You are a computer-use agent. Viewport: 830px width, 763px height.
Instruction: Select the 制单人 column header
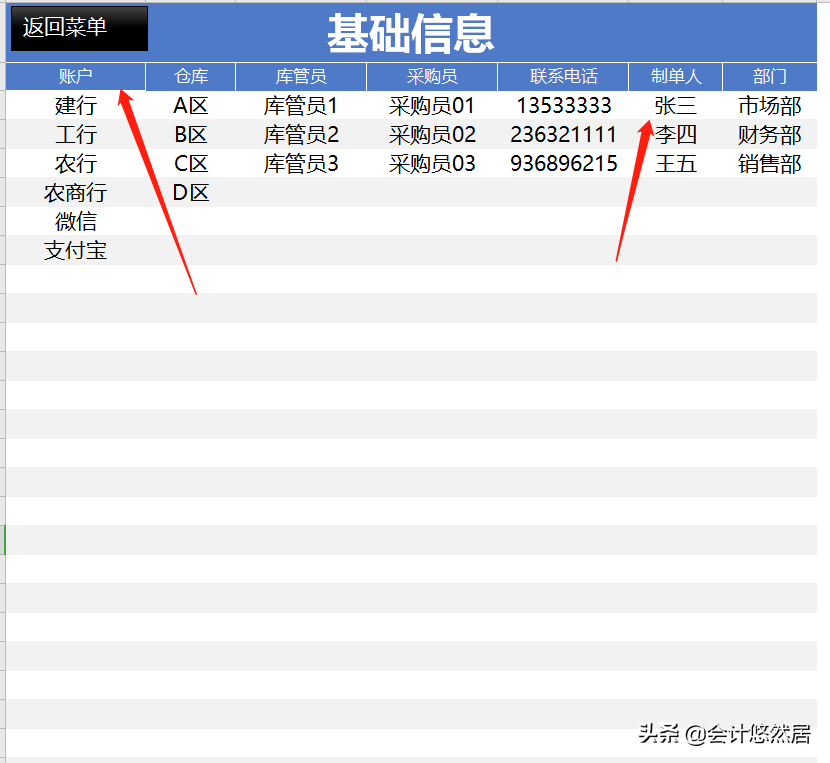[x=675, y=77]
